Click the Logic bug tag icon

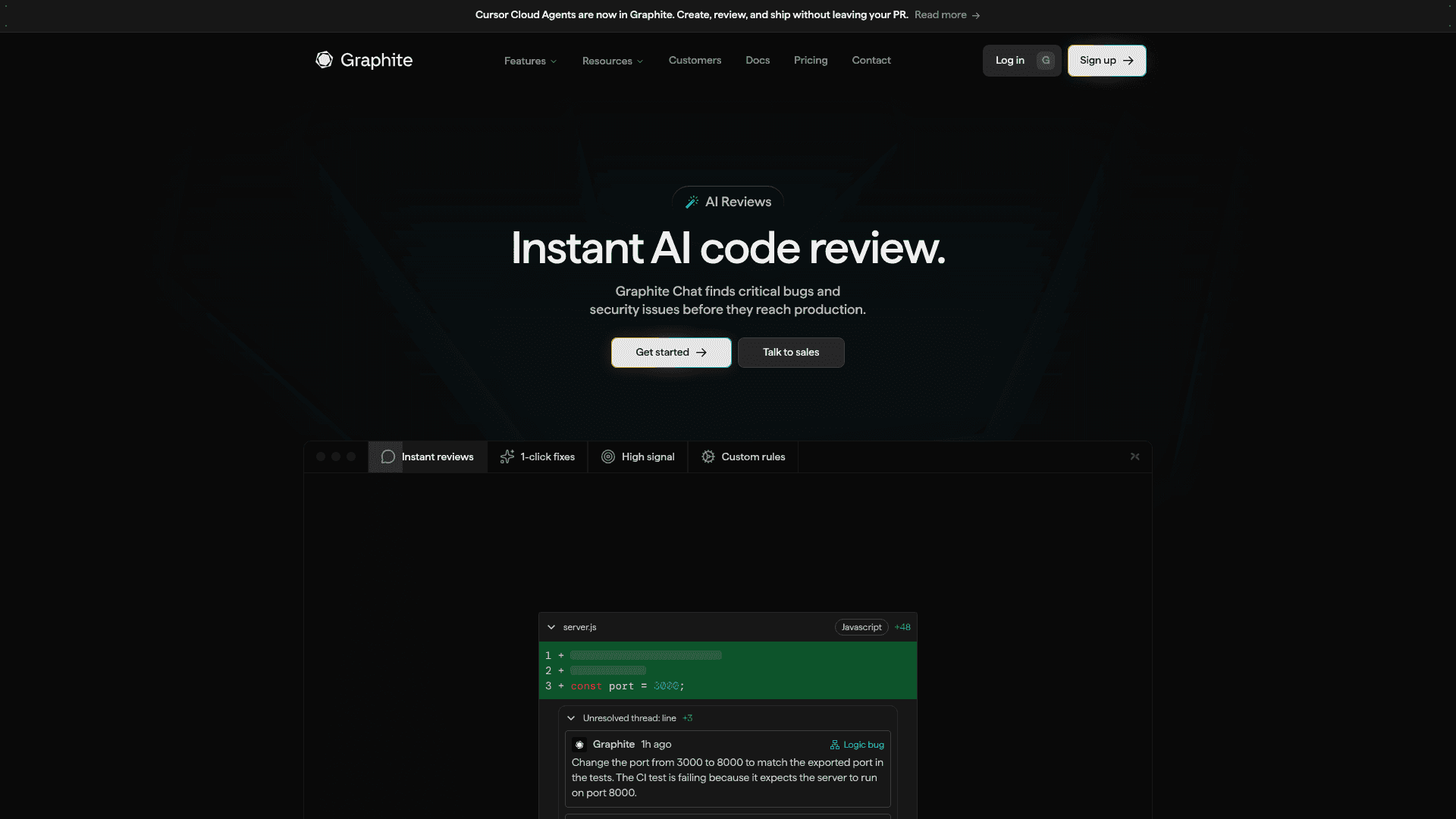tap(835, 745)
